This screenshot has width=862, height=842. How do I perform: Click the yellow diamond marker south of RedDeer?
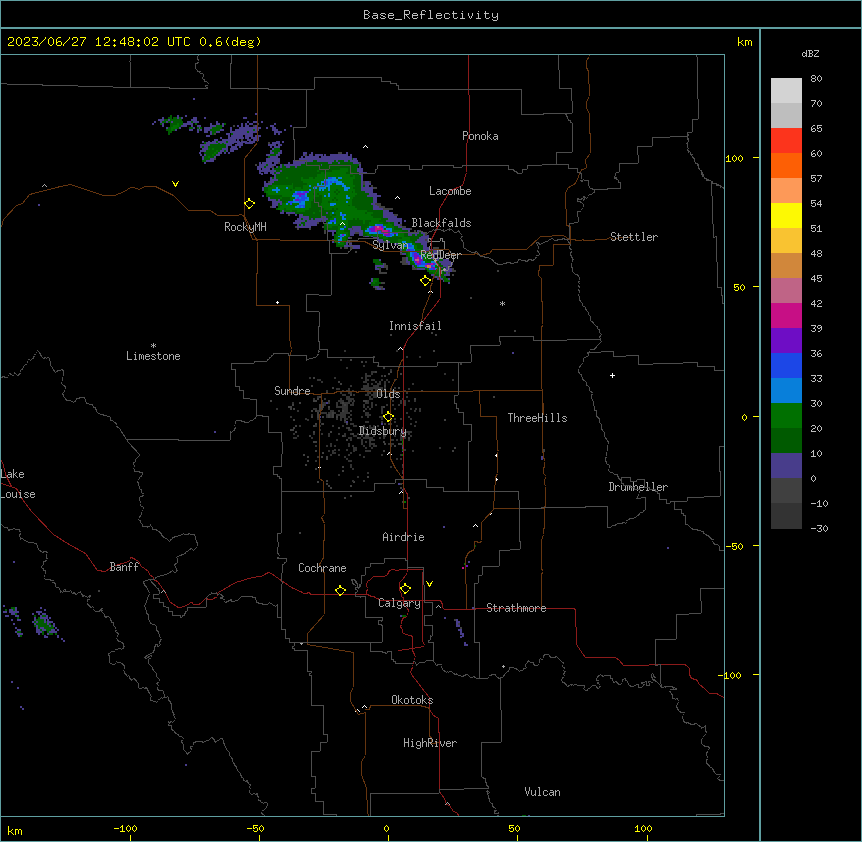(x=425, y=281)
